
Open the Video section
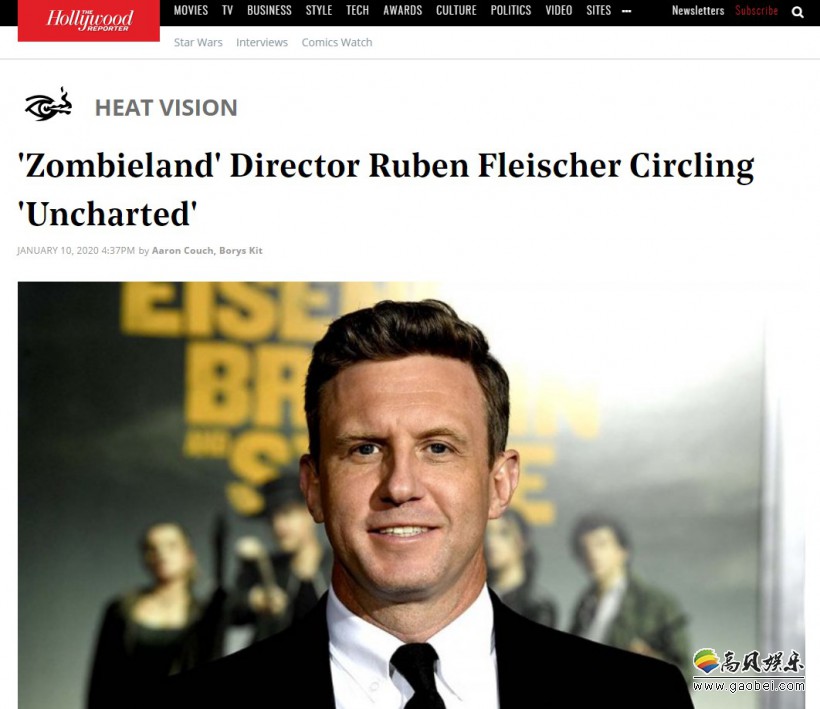559,10
